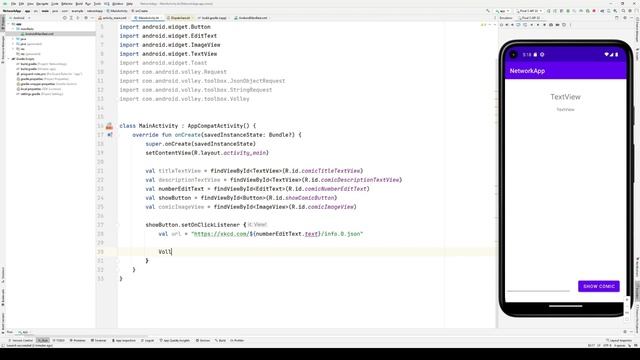The image size is (640, 360).
Task: Collapse the Gradle Scripts node
Action: (9, 59)
